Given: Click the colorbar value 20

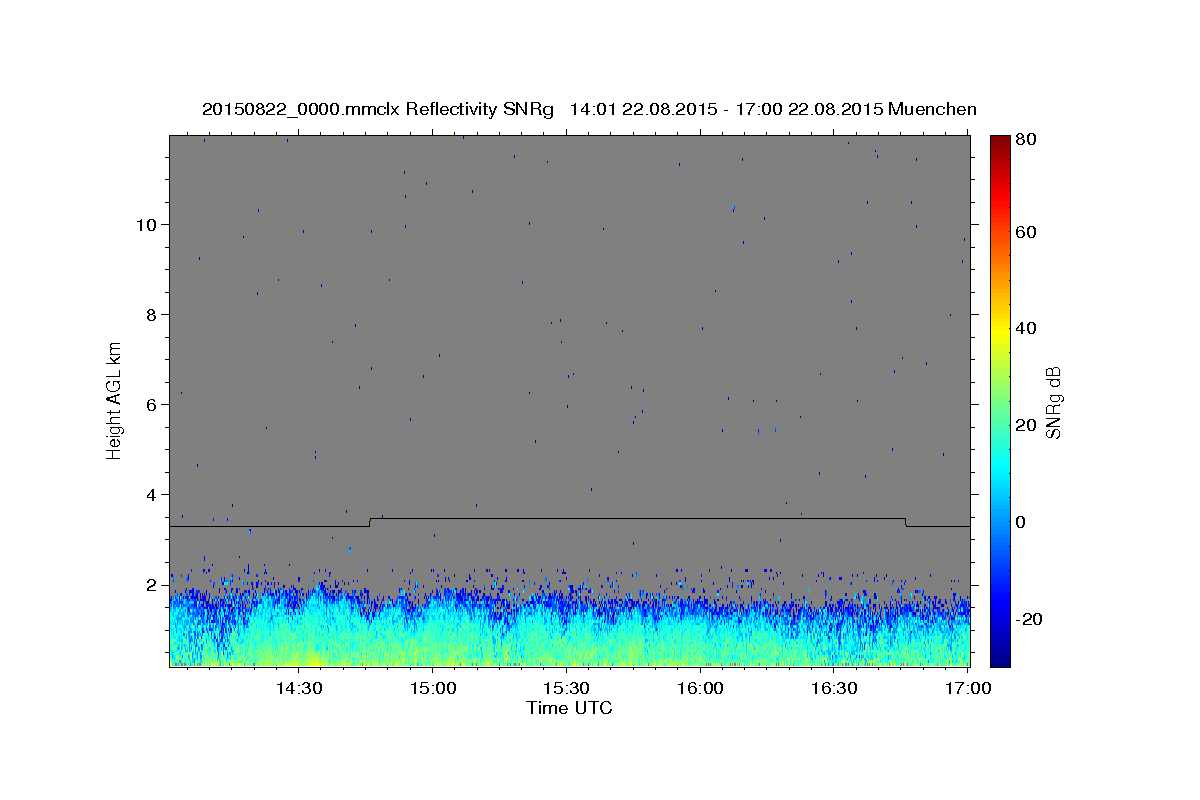Looking at the screenshot, I should click(x=1025, y=425).
